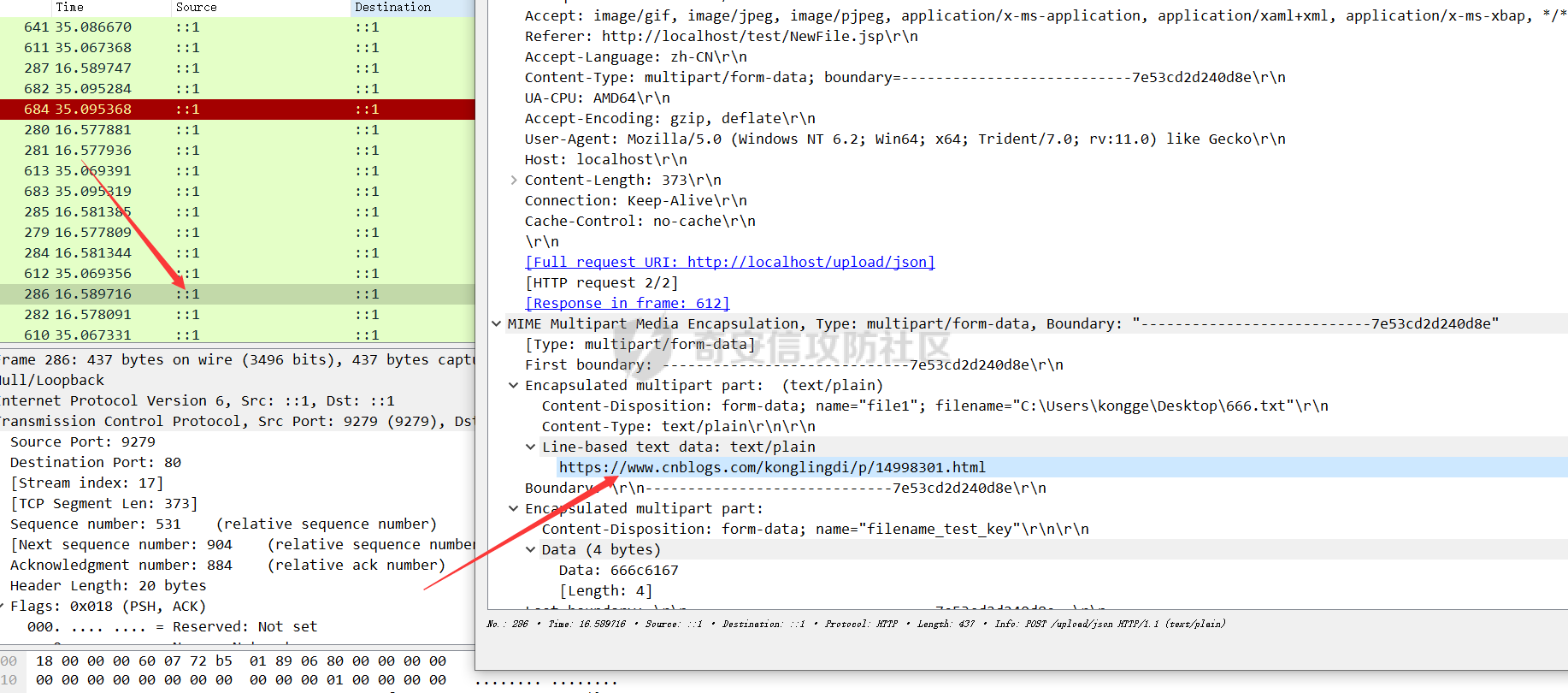
Task: Select packet 682 at time 35.095284
Action: pyautogui.click(x=238, y=89)
